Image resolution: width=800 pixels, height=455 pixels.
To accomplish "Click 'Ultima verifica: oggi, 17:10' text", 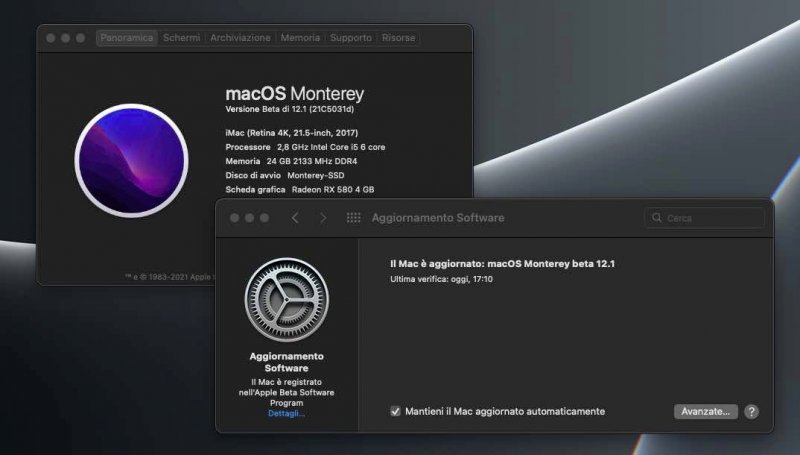I will click(x=441, y=279).
